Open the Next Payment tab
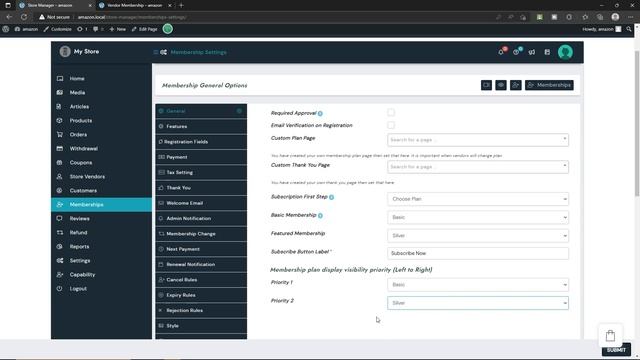The height and width of the screenshot is (360, 640). (x=201, y=249)
